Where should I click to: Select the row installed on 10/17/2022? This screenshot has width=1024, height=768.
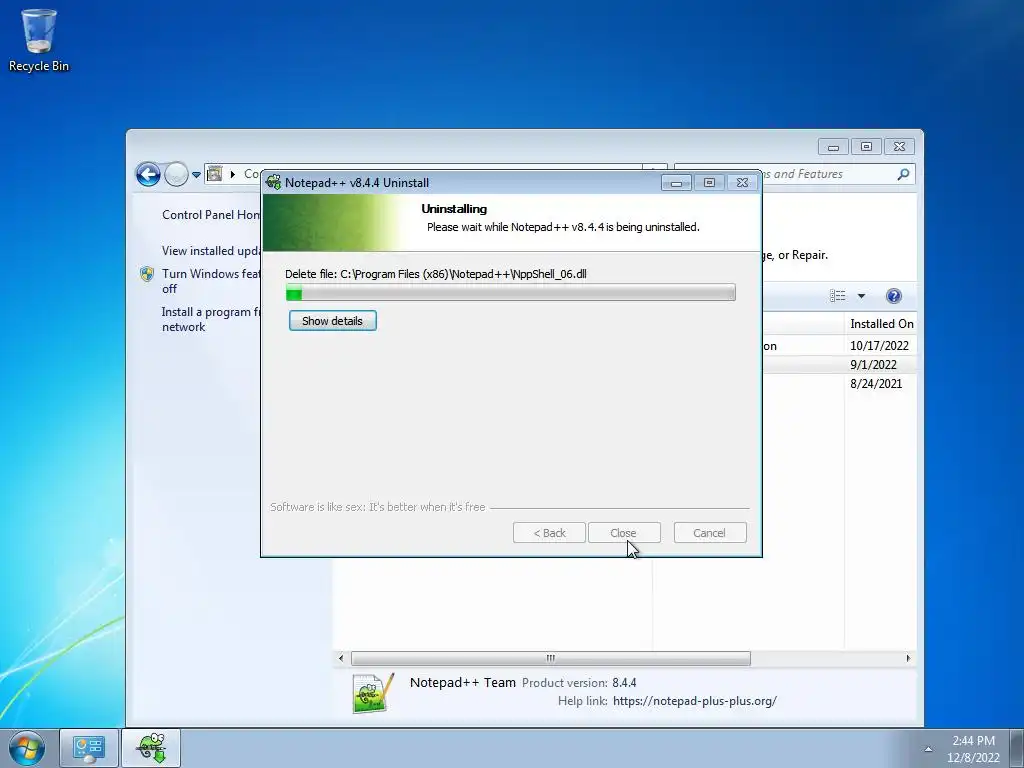(839, 345)
